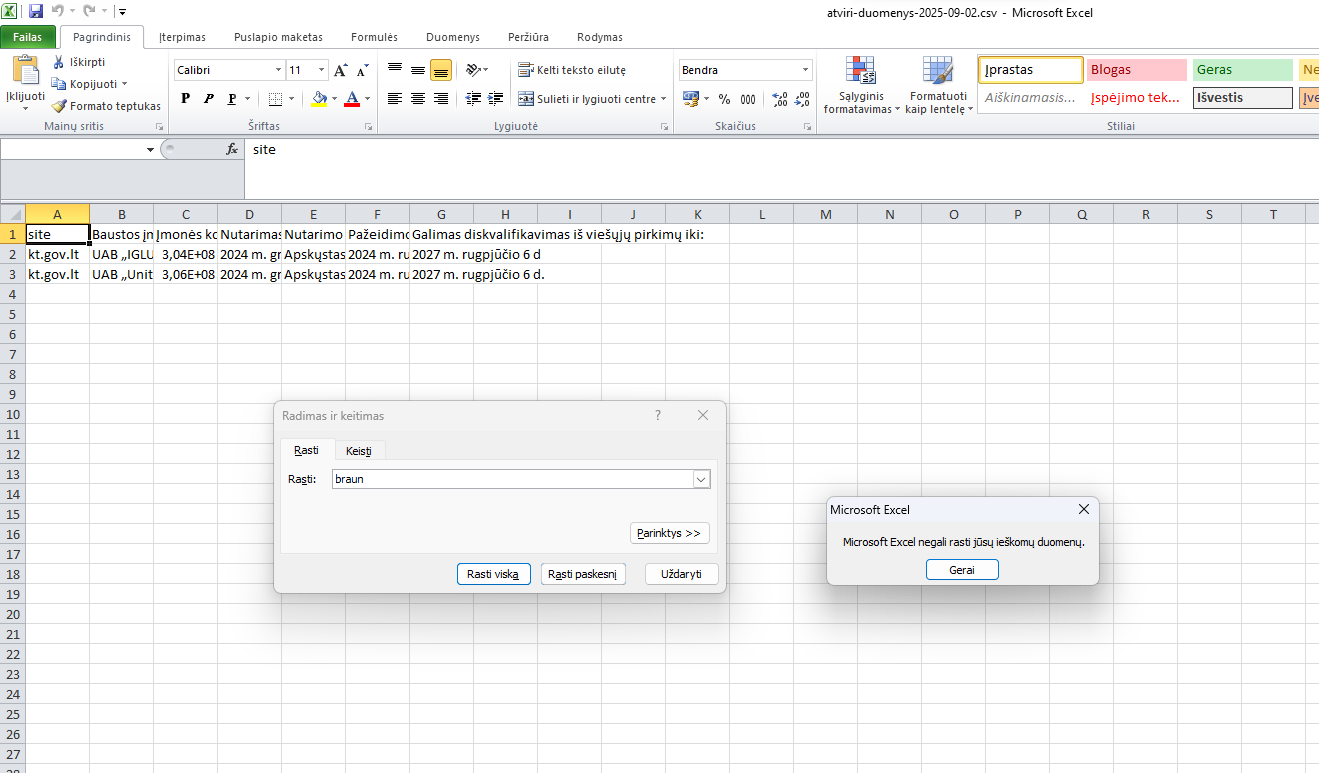Toggle bold formatting (P button)

point(185,99)
